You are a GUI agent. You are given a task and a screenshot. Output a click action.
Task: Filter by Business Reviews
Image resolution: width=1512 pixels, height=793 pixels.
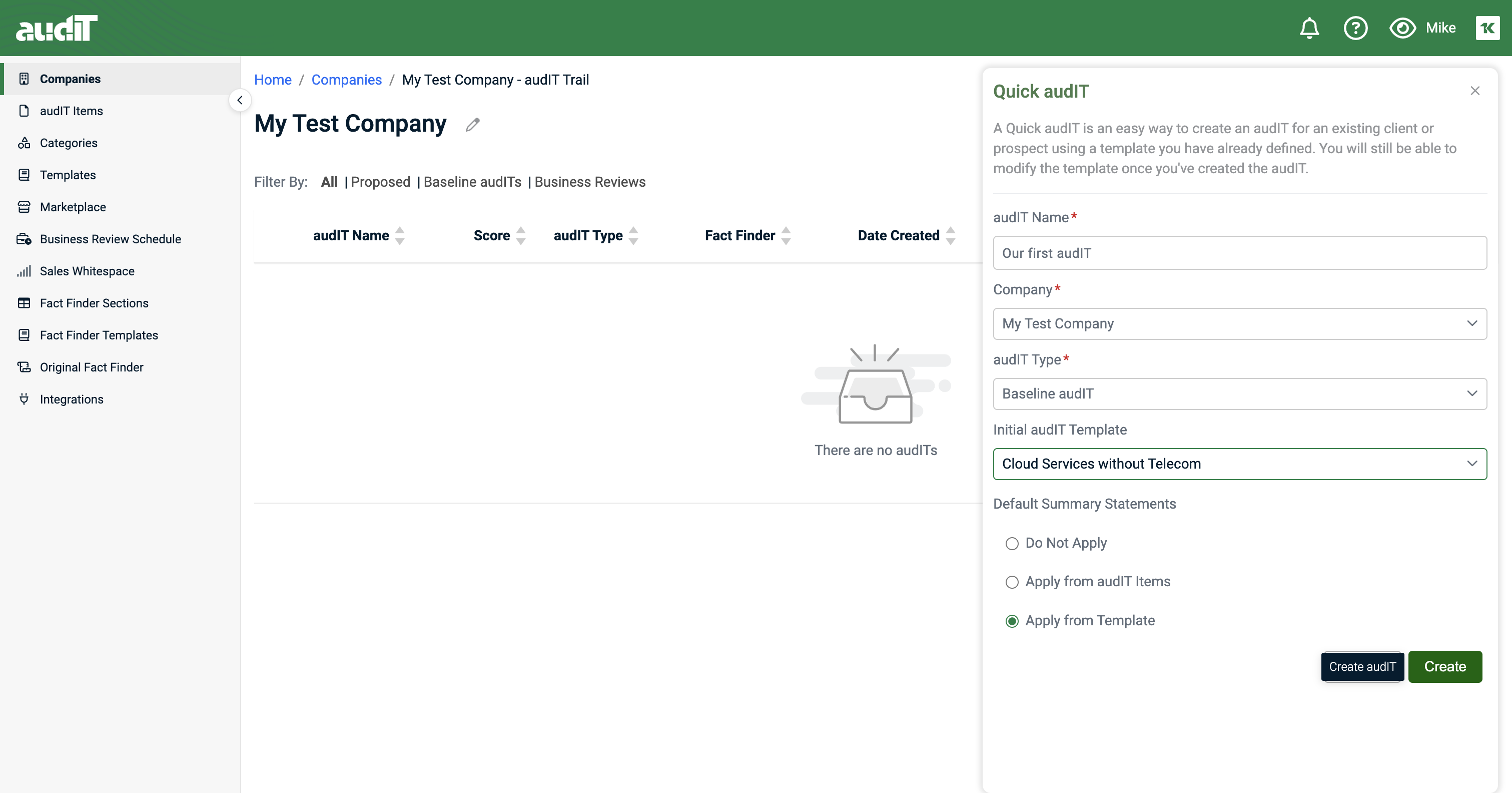point(590,182)
